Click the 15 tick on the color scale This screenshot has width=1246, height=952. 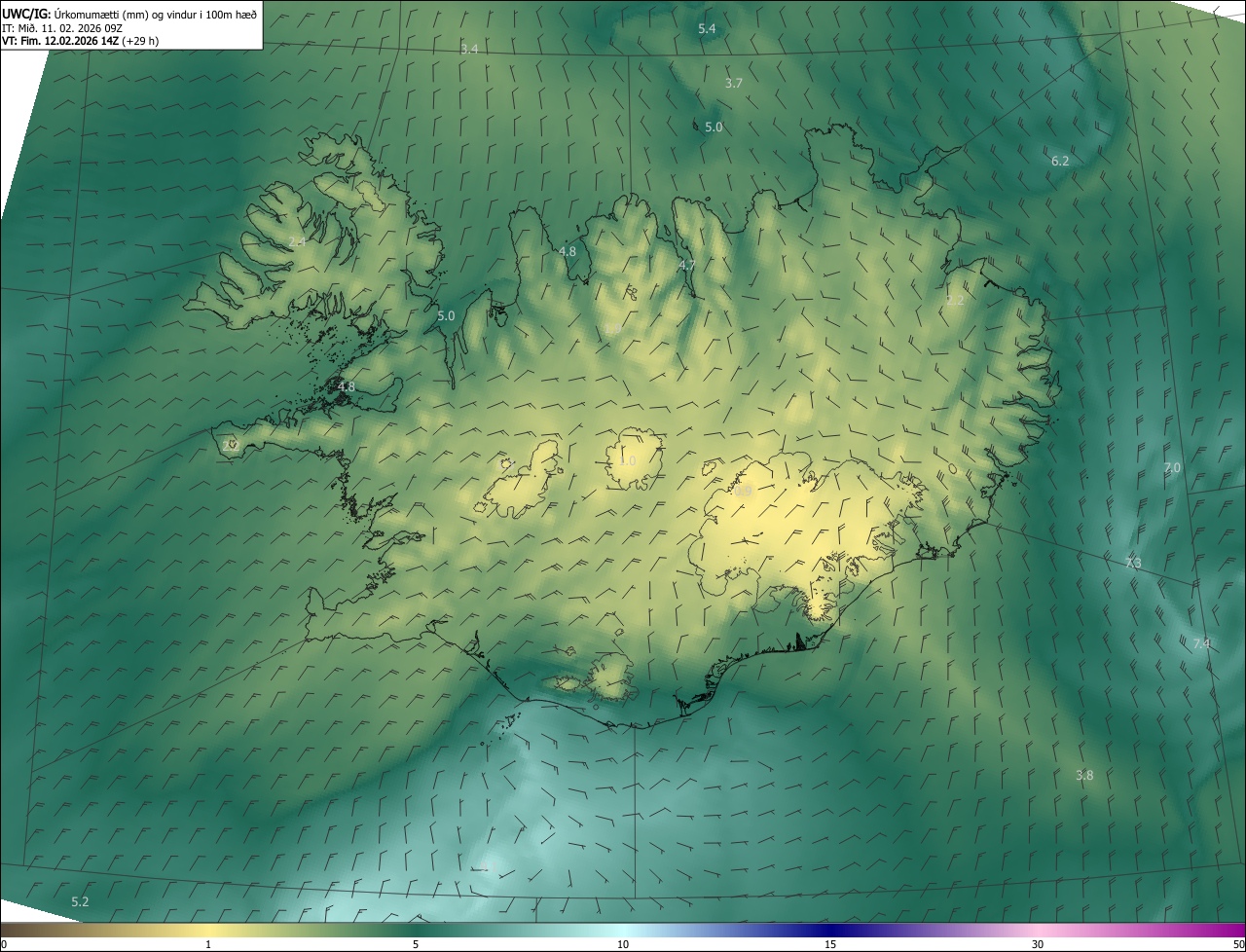(x=830, y=944)
